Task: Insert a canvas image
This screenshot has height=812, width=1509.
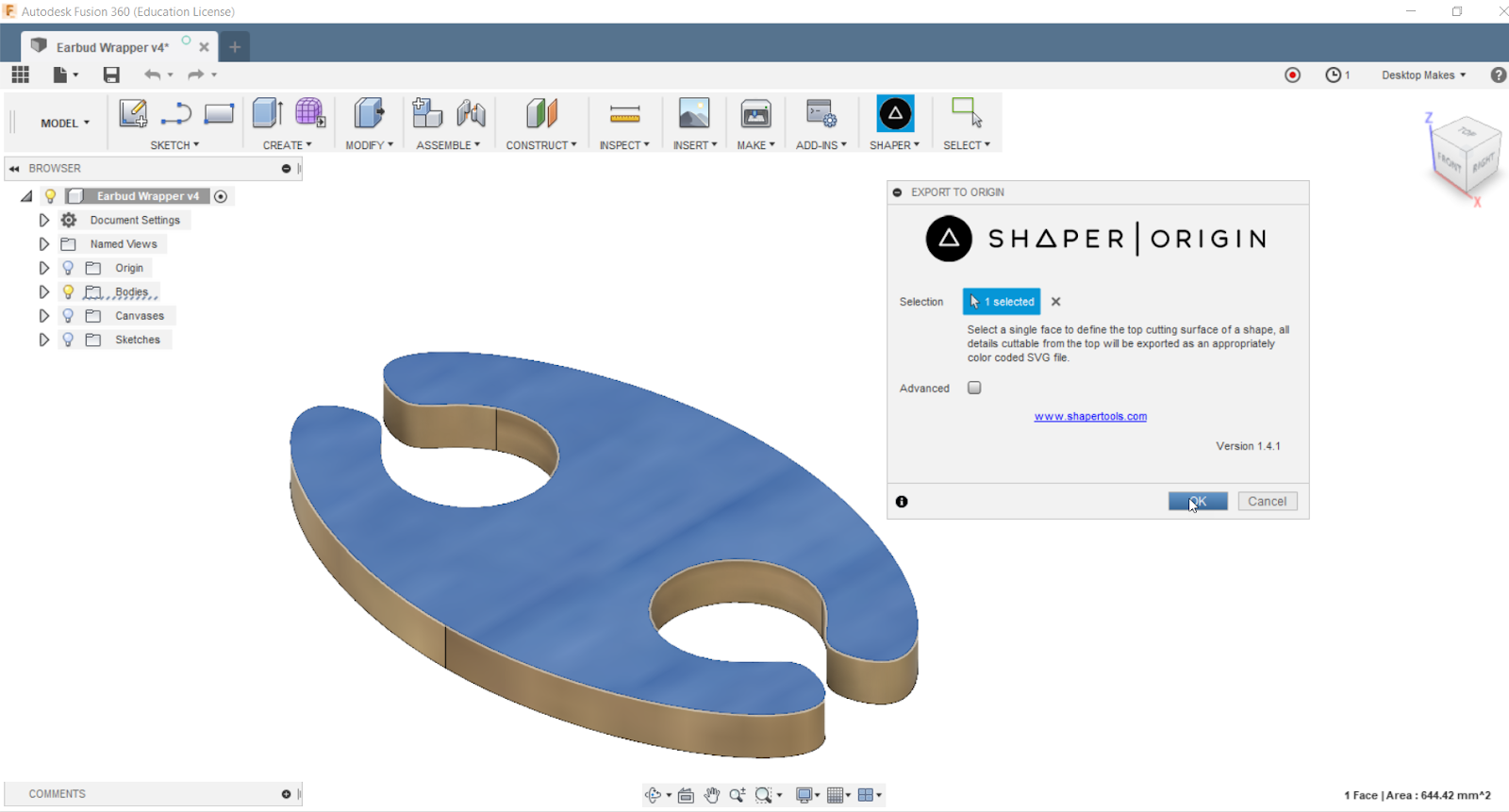Action: [694, 113]
